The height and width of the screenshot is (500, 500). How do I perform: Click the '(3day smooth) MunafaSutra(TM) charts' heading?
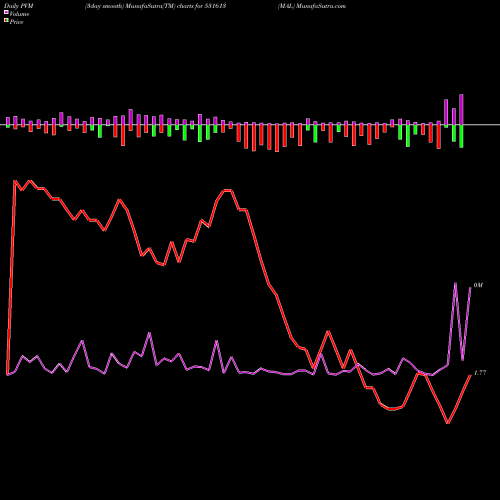pos(156,6)
